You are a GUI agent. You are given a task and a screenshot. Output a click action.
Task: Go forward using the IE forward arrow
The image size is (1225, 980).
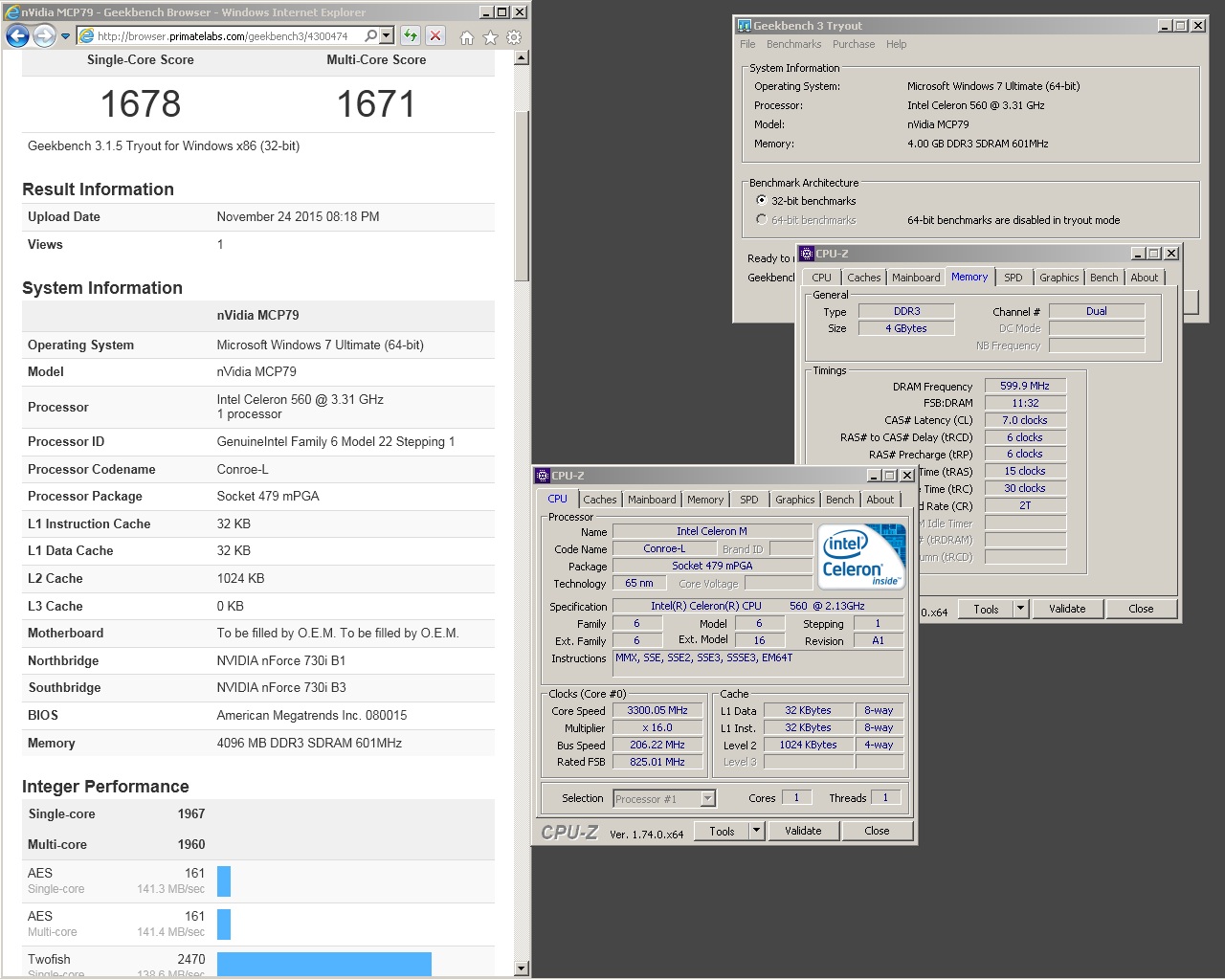click(x=44, y=36)
